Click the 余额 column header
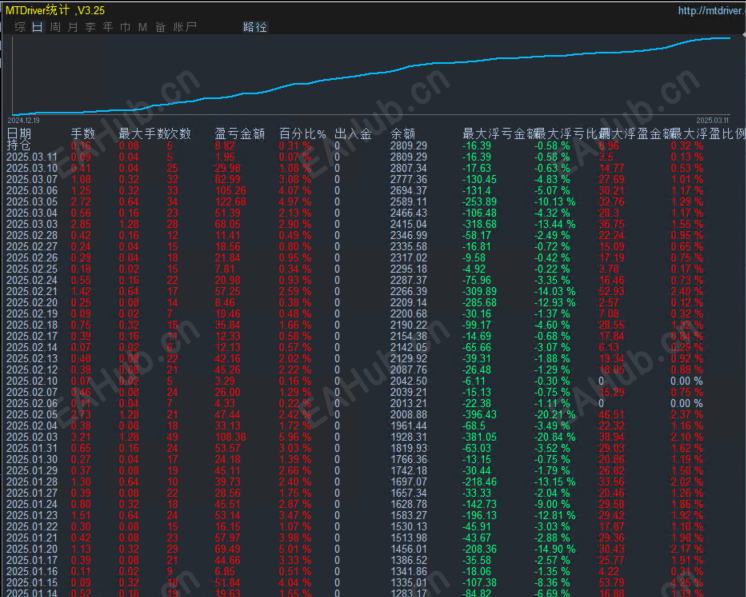This screenshot has height=597, width=746. coord(402,134)
